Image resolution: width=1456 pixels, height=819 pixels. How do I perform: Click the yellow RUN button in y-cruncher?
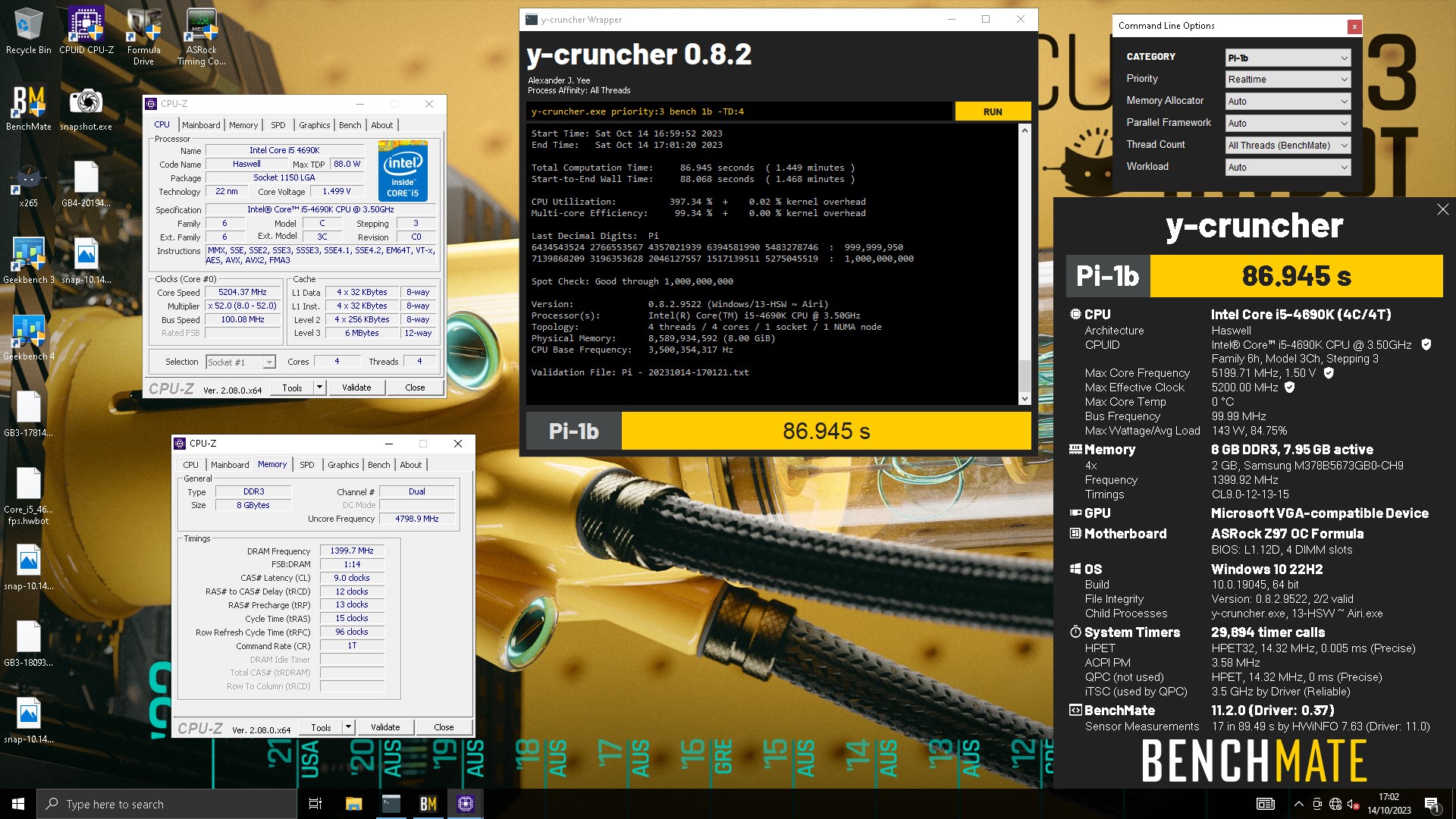point(993,111)
